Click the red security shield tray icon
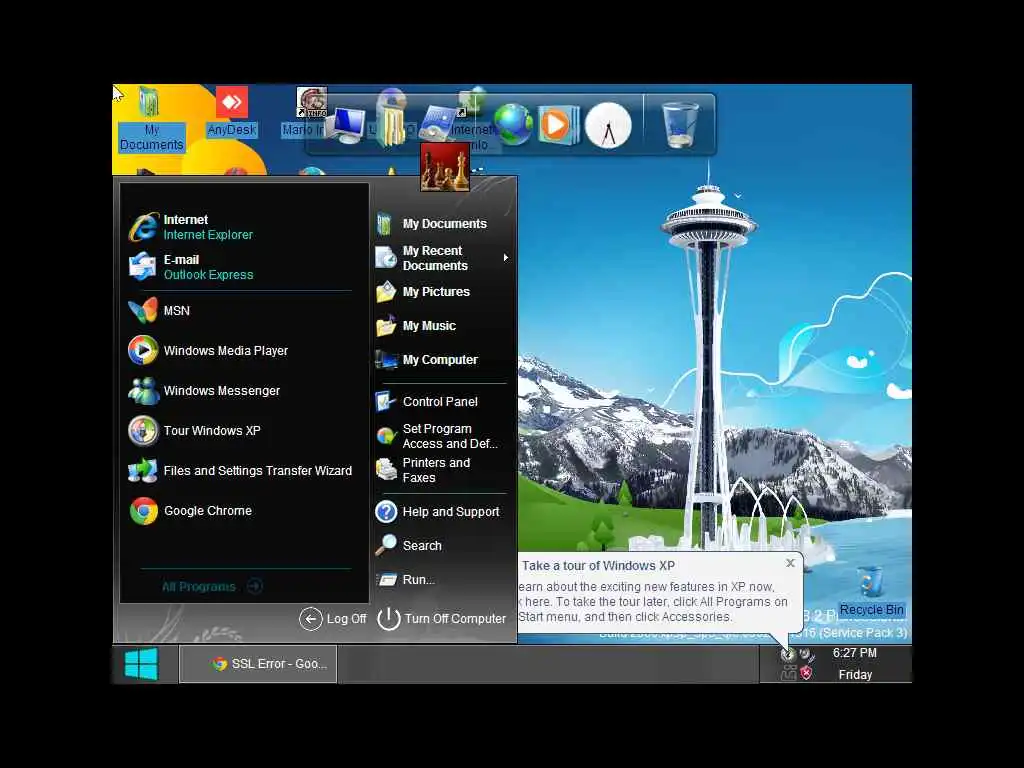The height and width of the screenshot is (768, 1024). pyautogui.click(x=807, y=673)
